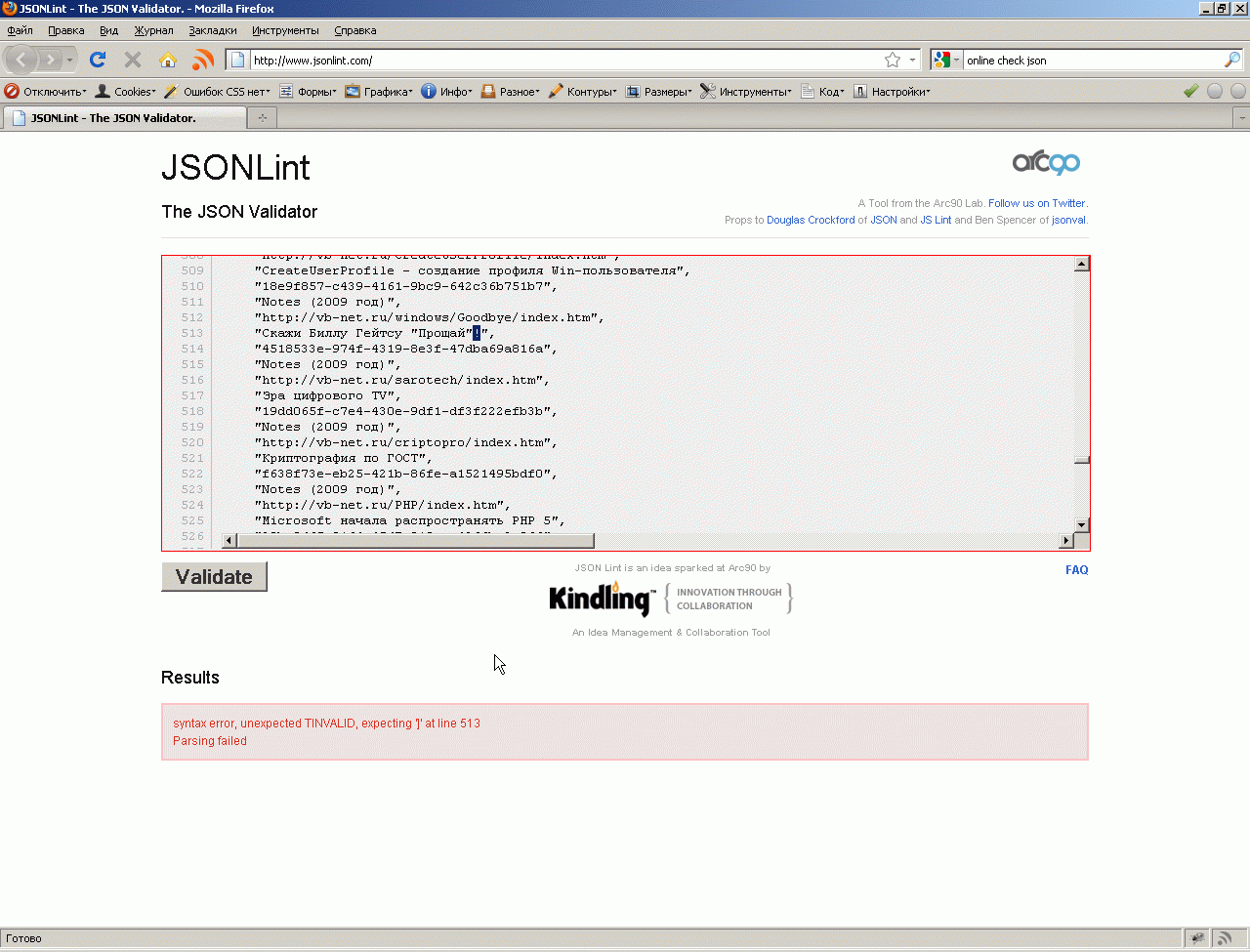
Task: Click the JSON editor's horizontal scroll right arrow
Action: [x=1065, y=540]
